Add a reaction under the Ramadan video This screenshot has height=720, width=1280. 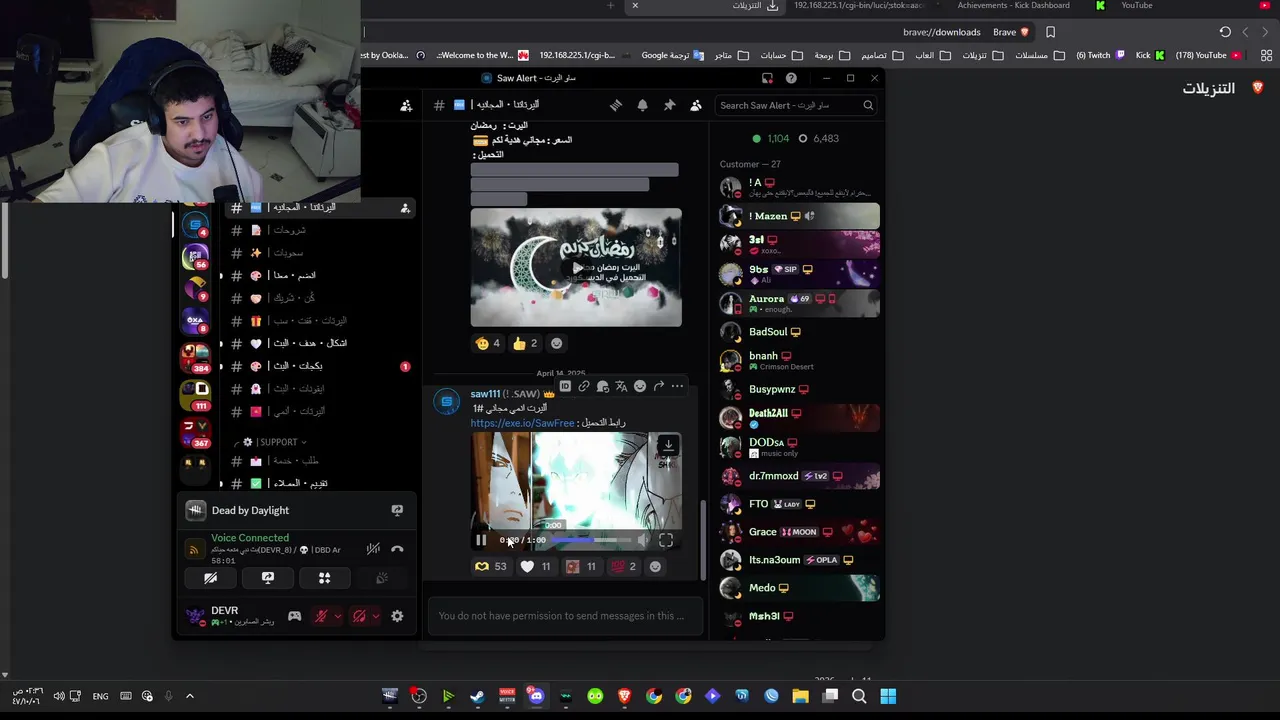[557, 343]
